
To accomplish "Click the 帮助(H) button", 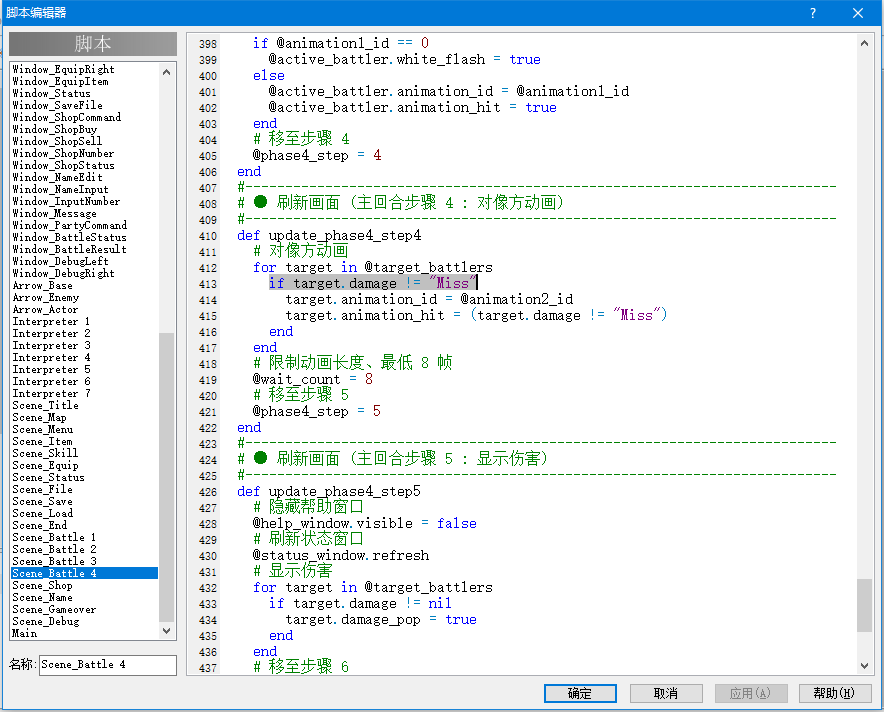I will pyautogui.click(x=834, y=693).
